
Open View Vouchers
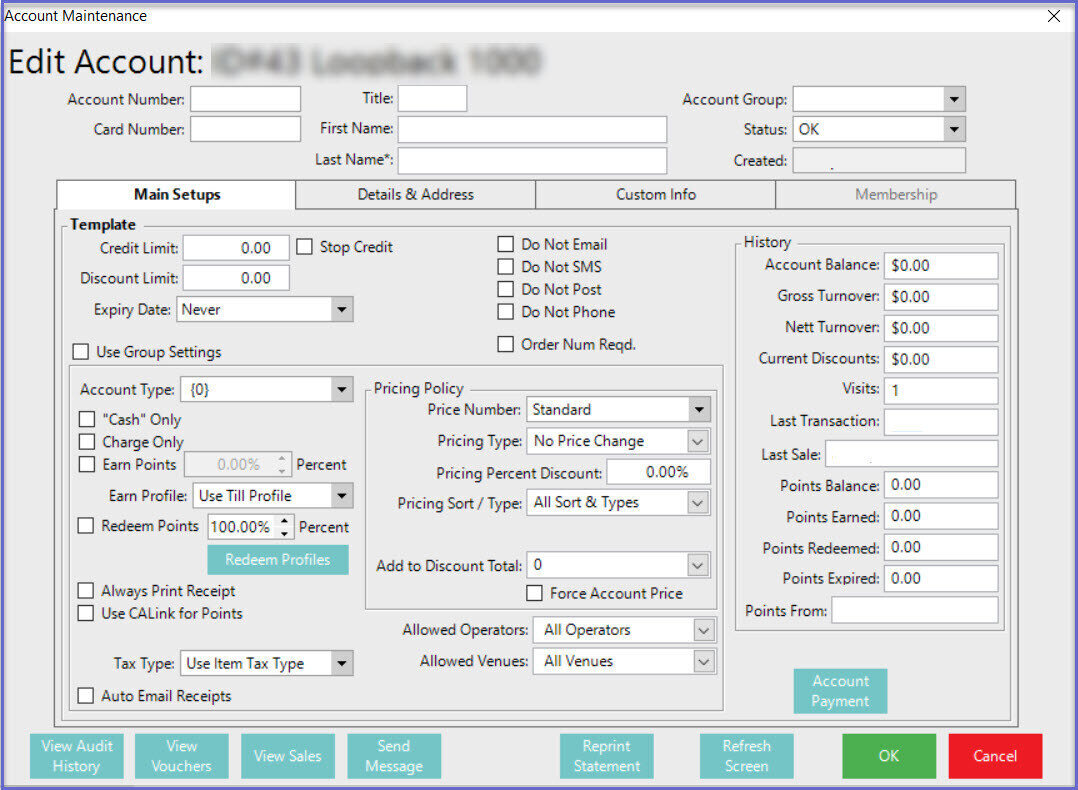pyautogui.click(x=181, y=756)
